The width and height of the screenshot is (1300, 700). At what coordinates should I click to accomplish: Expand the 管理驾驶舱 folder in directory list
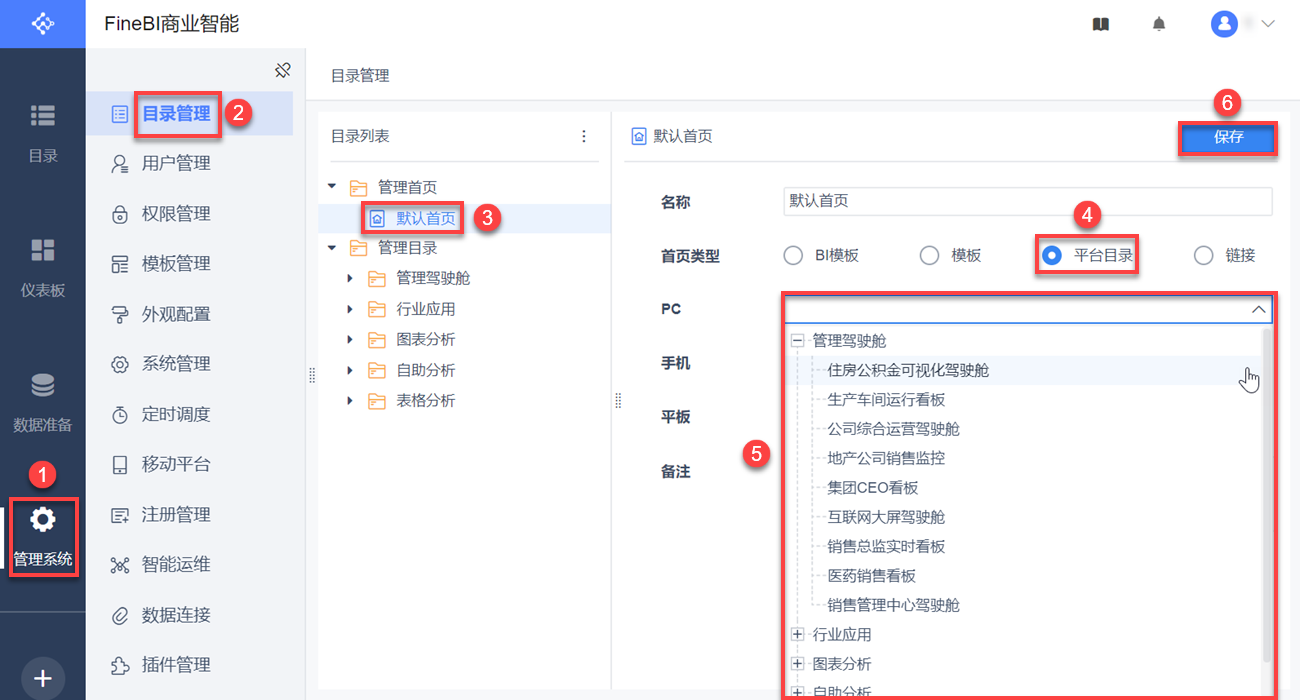coord(350,278)
